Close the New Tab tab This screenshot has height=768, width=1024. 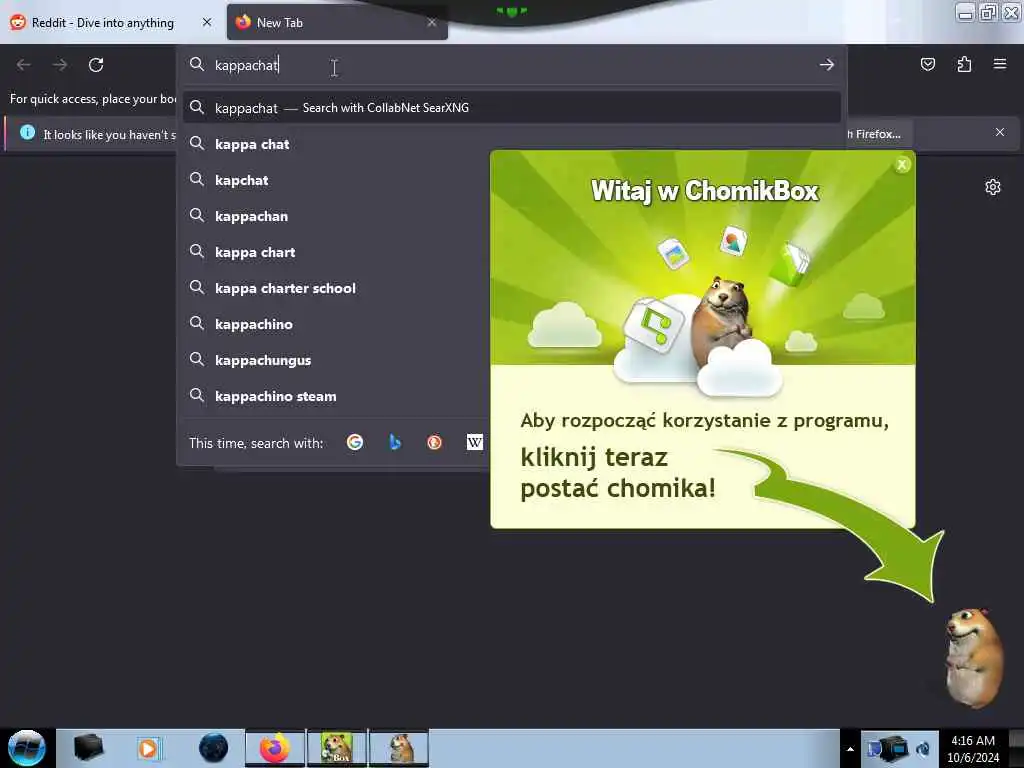pyautogui.click(x=432, y=22)
